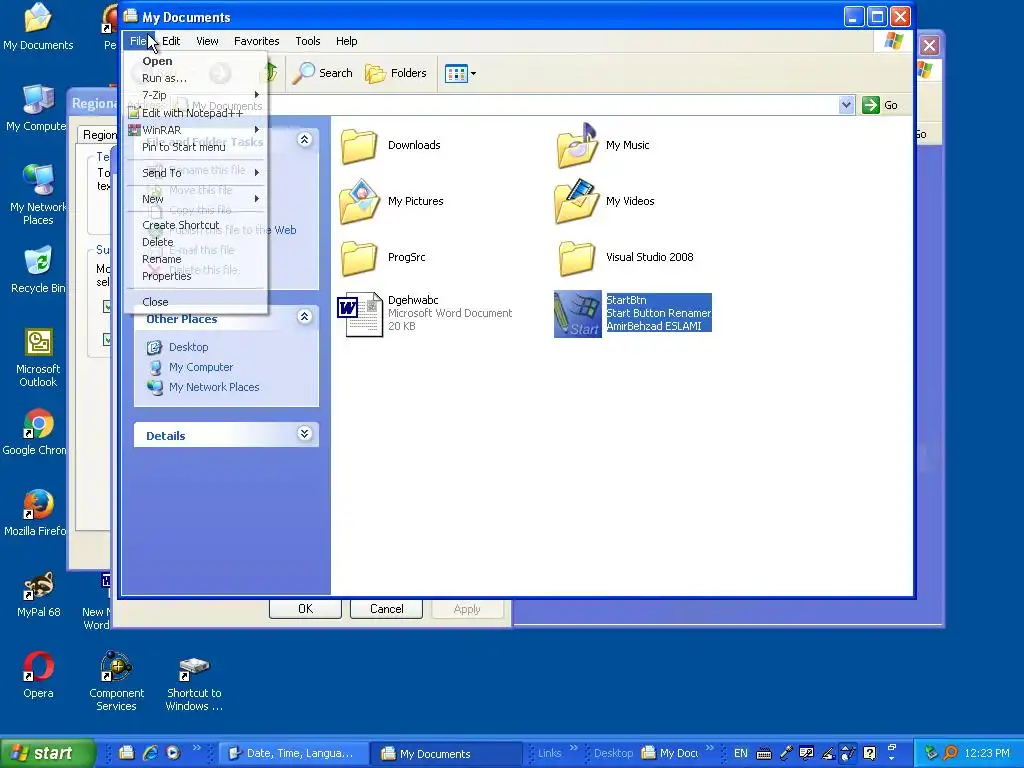Image resolution: width=1024 pixels, height=768 pixels.
Task: Select the My Pictures folder icon
Action: click(x=359, y=202)
